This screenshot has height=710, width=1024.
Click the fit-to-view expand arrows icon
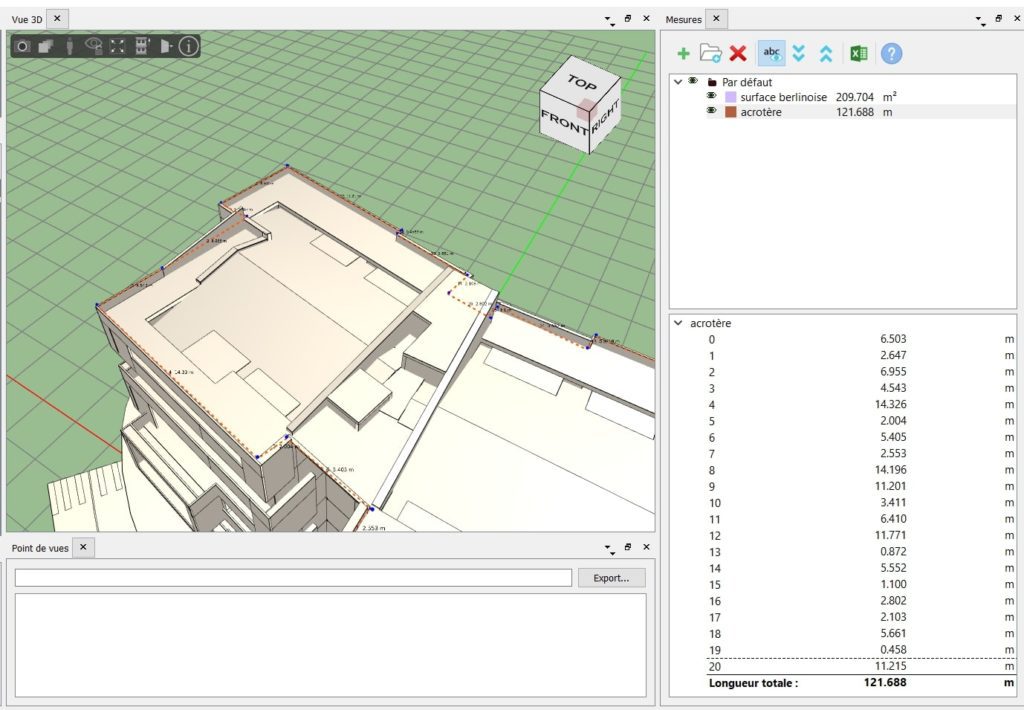pyautogui.click(x=118, y=46)
